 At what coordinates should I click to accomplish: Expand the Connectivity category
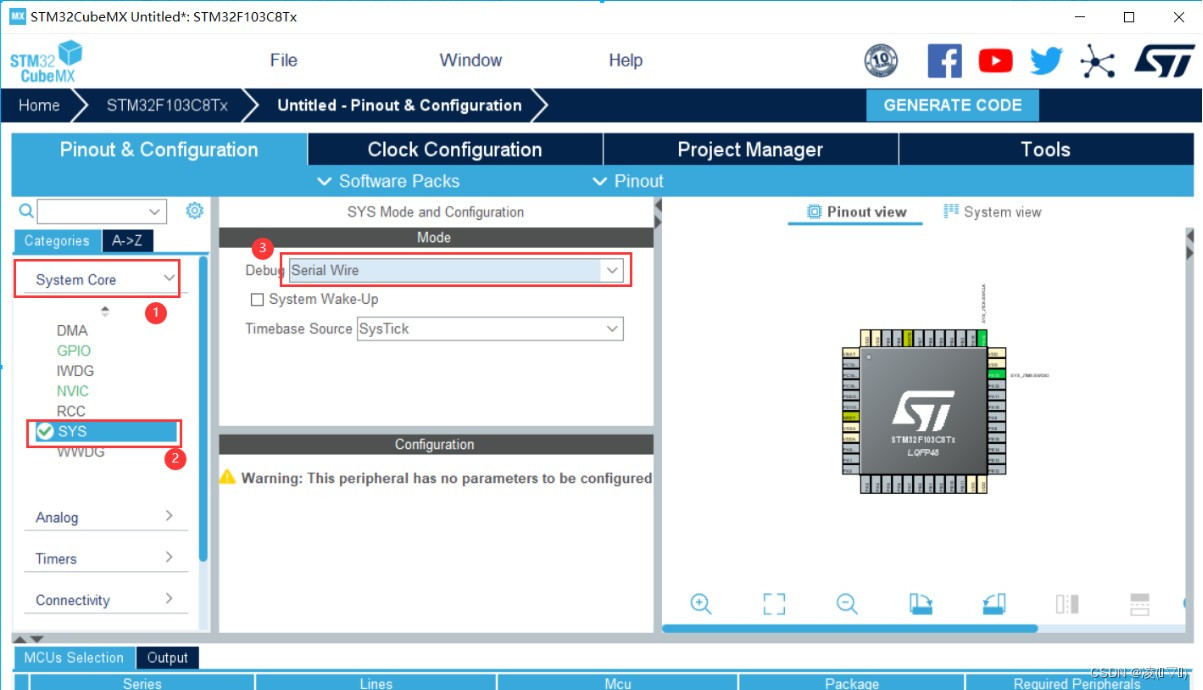[x=105, y=600]
